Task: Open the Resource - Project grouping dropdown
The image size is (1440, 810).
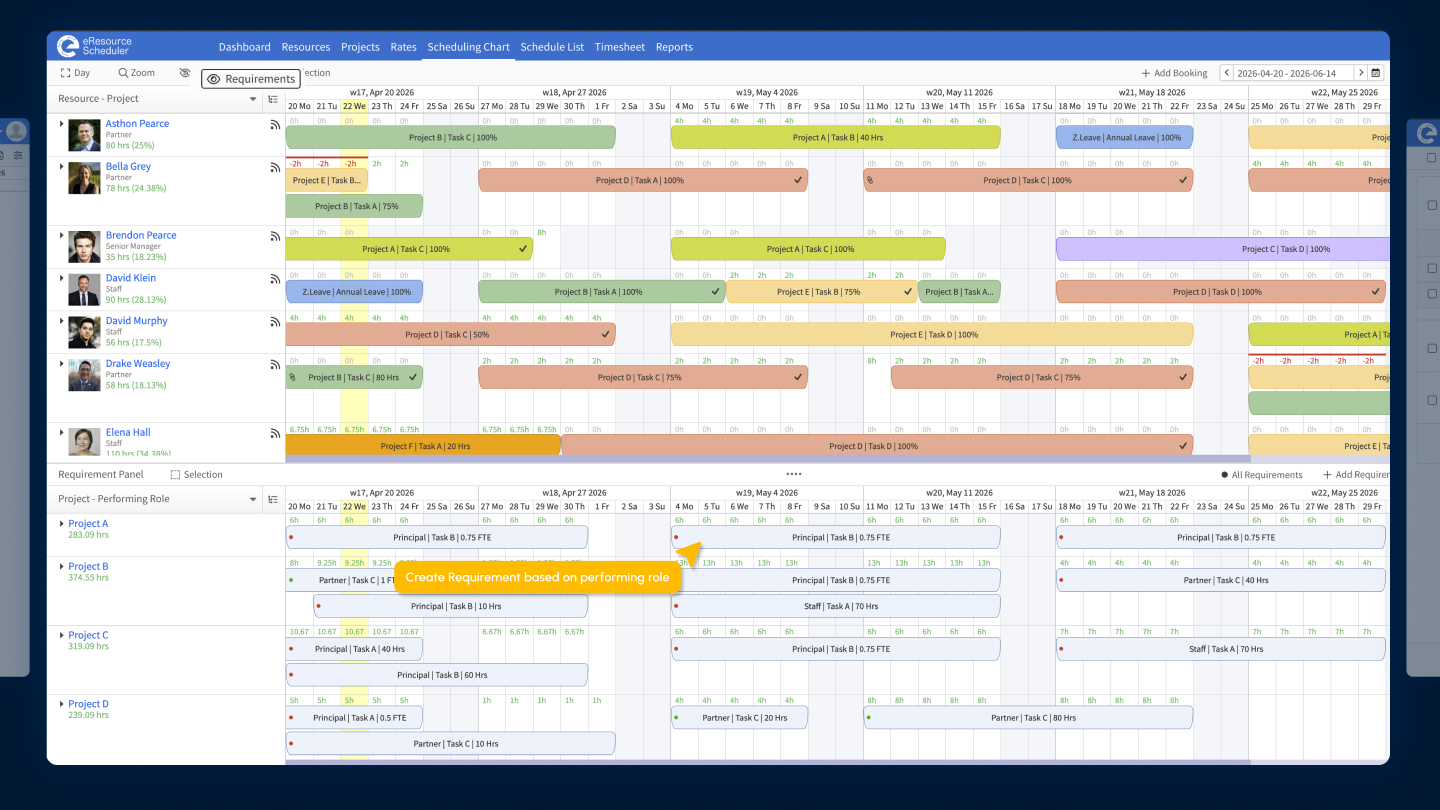Action: pos(253,99)
